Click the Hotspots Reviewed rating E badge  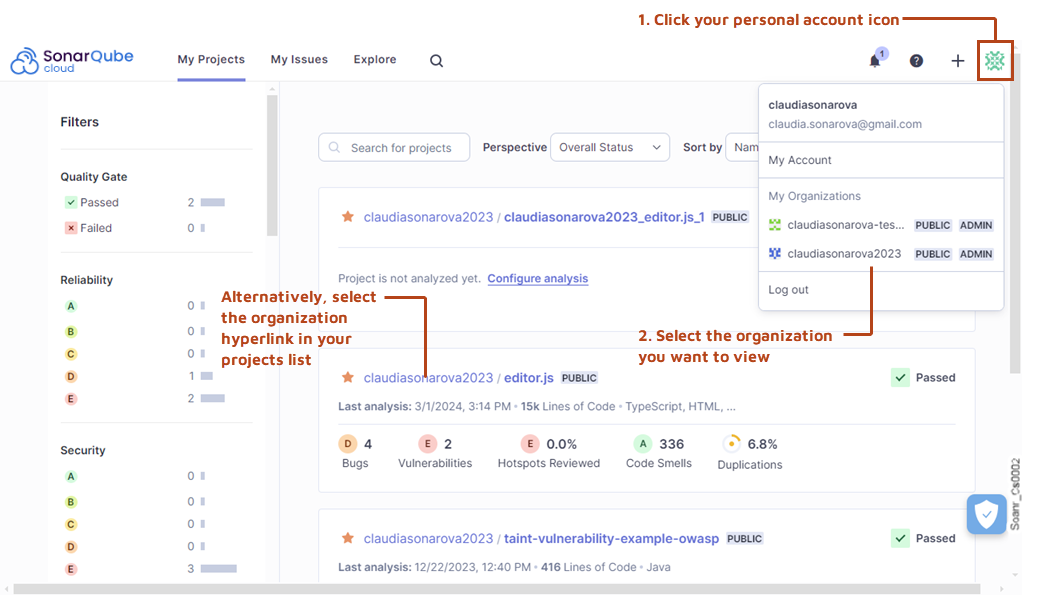point(529,444)
